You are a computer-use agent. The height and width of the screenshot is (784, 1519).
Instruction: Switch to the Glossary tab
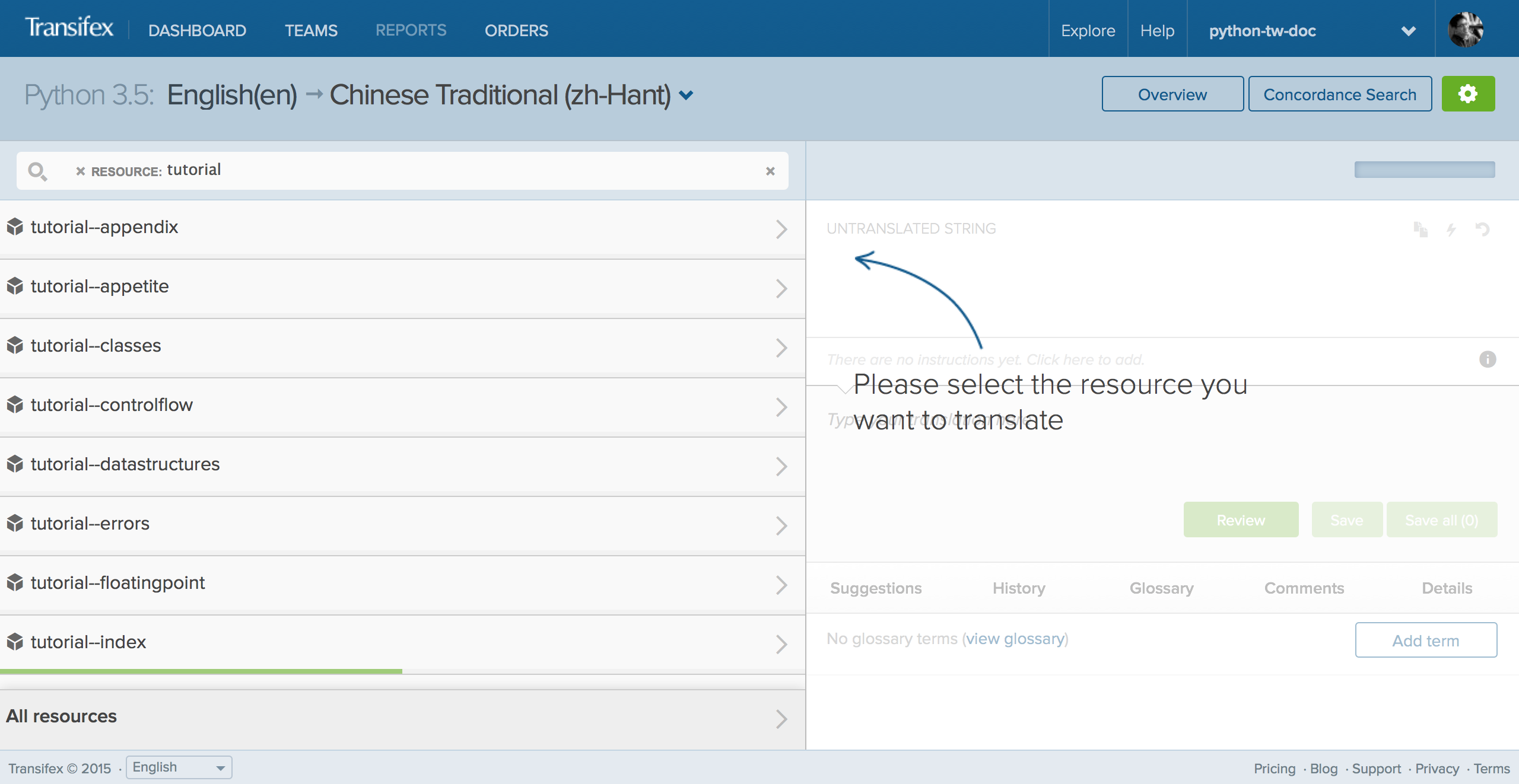[1161, 588]
